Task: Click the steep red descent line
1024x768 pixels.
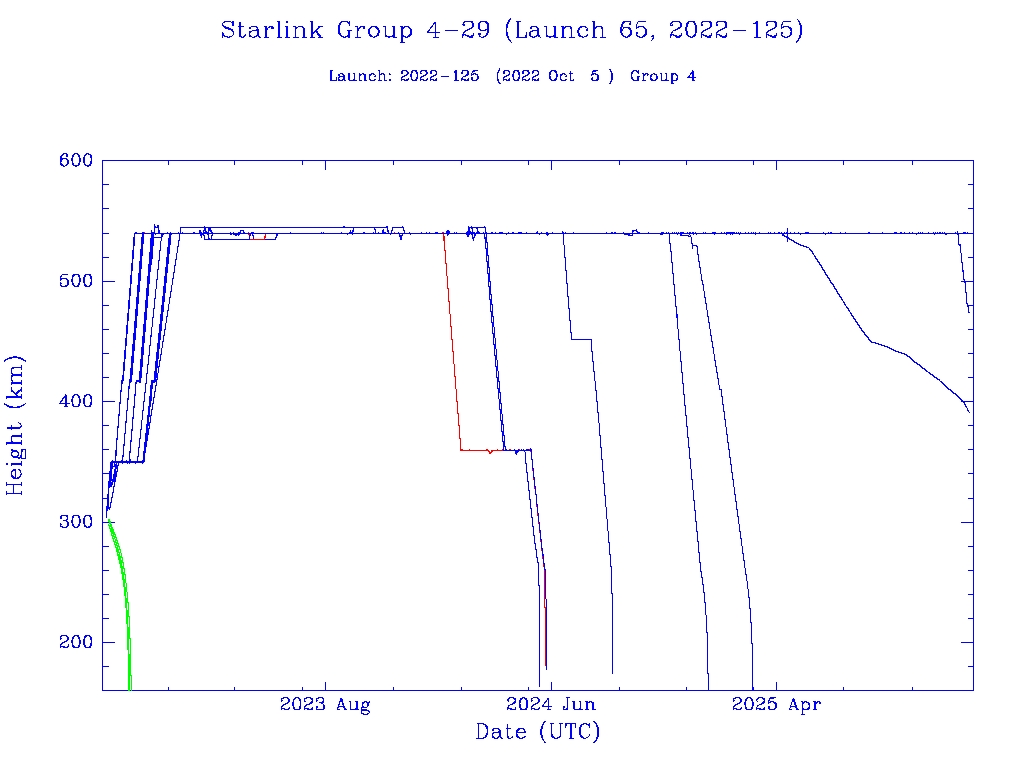Action: point(452,350)
